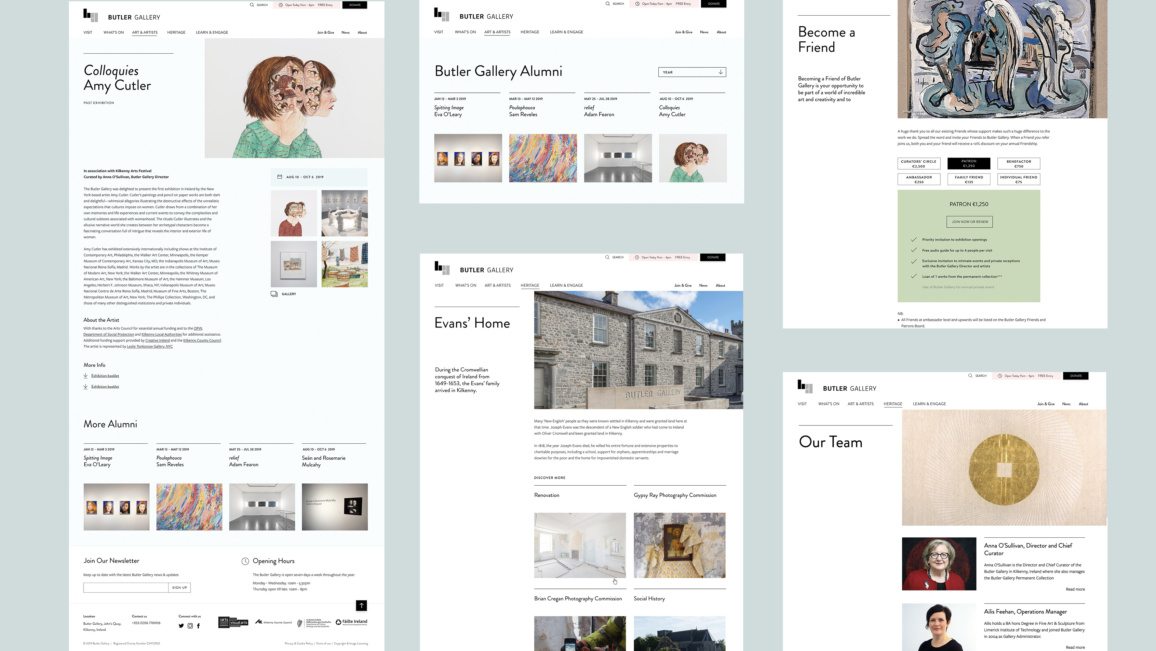The width and height of the screenshot is (1156, 651).
Task: Select LEARN & ENGAGE in the nav bar
Action: 212,32
